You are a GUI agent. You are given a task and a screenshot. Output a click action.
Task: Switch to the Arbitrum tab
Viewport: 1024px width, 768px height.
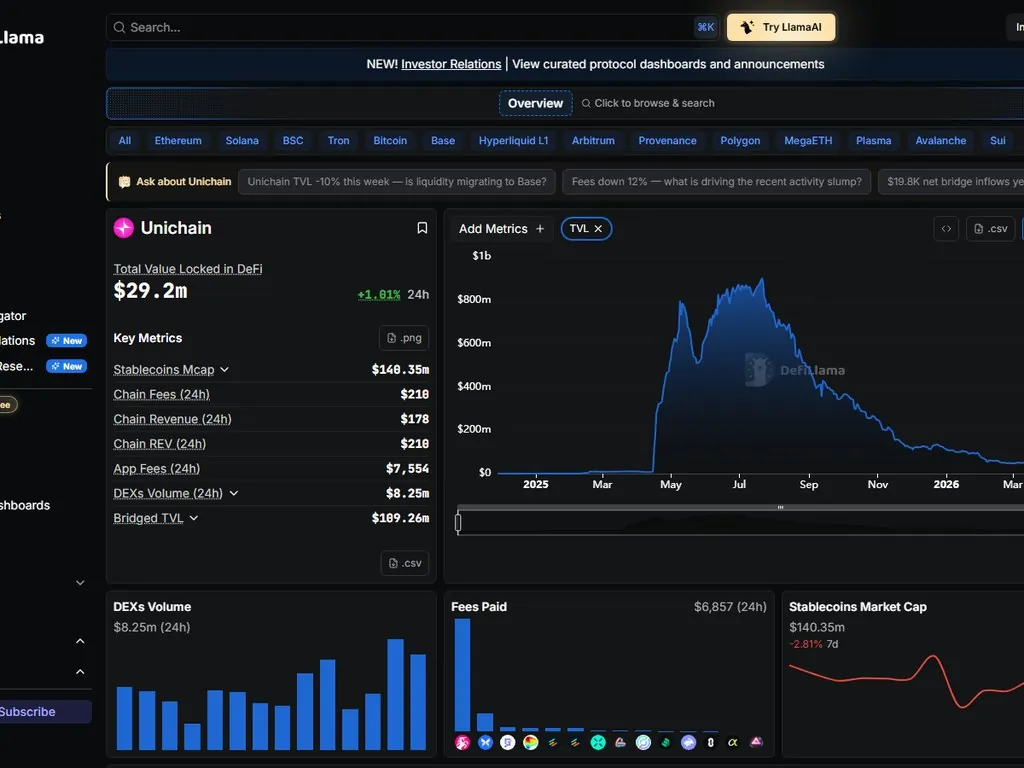pos(593,140)
